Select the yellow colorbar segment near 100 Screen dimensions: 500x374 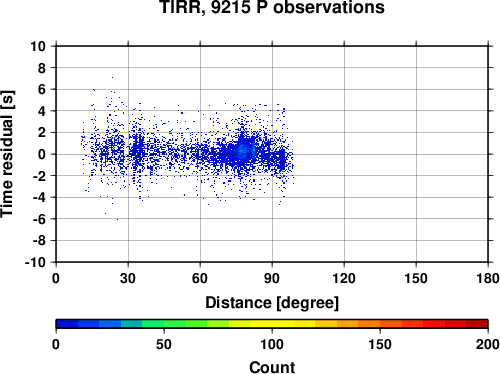tap(272, 324)
